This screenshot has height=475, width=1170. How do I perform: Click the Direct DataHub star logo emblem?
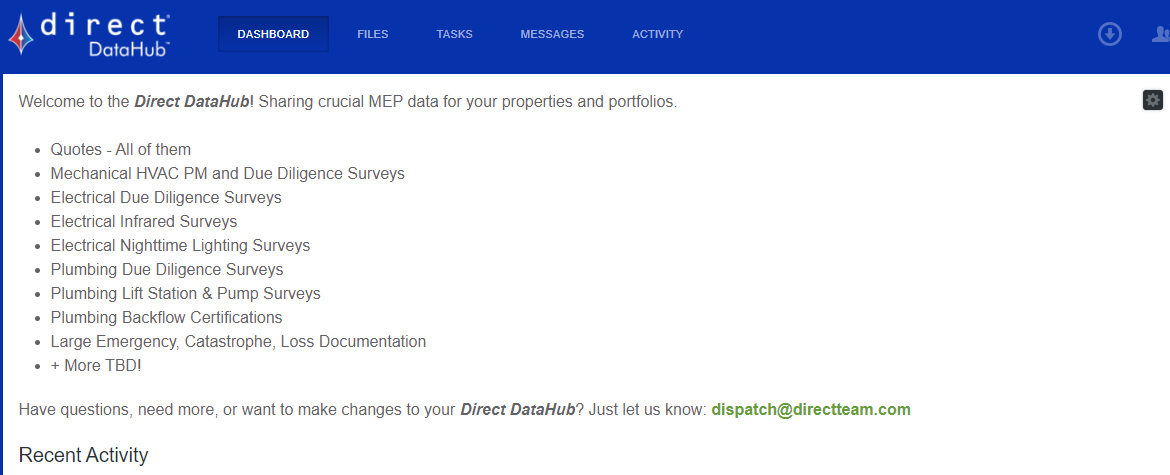click(x=21, y=34)
